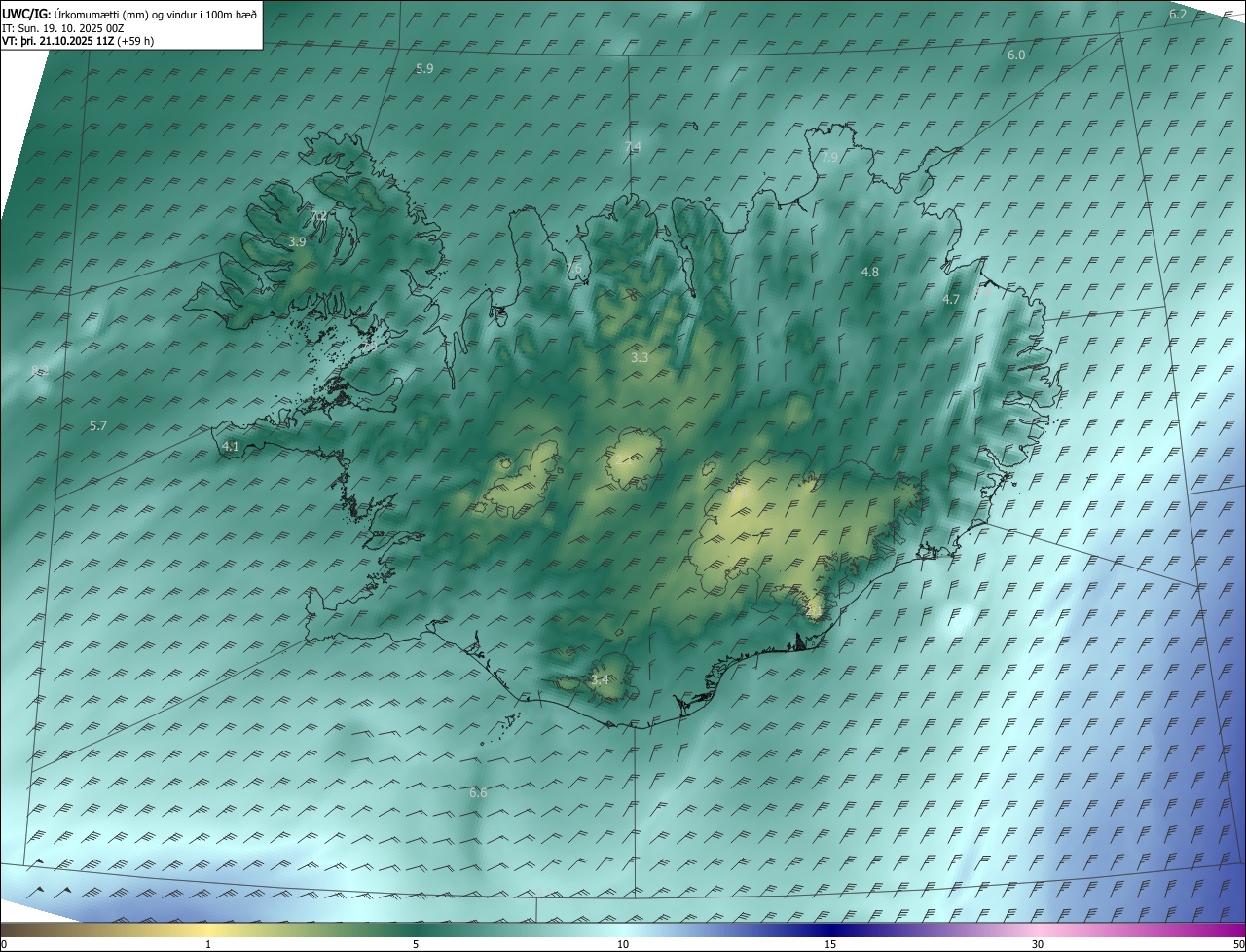Click the 4.1 value label on the map

pyautogui.click(x=231, y=447)
